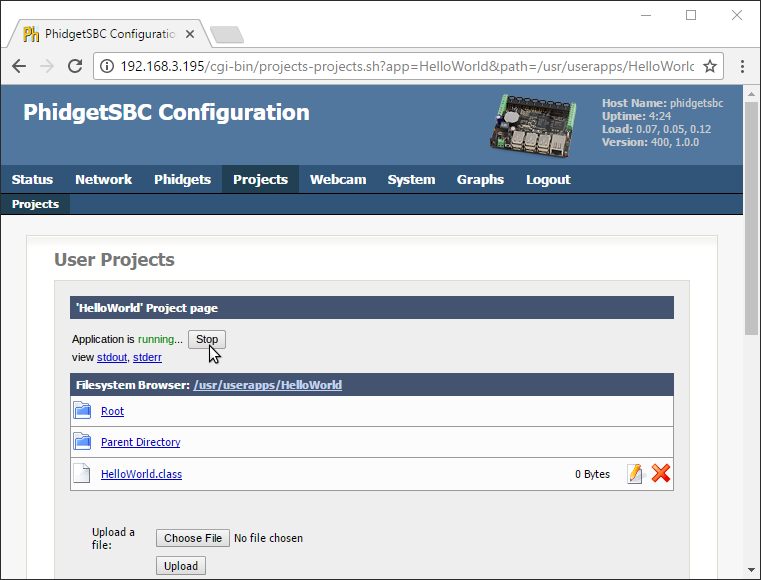This screenshot has height=580, width=761.
Task: View the stderr output link
Action: click(x=147, y=357)
